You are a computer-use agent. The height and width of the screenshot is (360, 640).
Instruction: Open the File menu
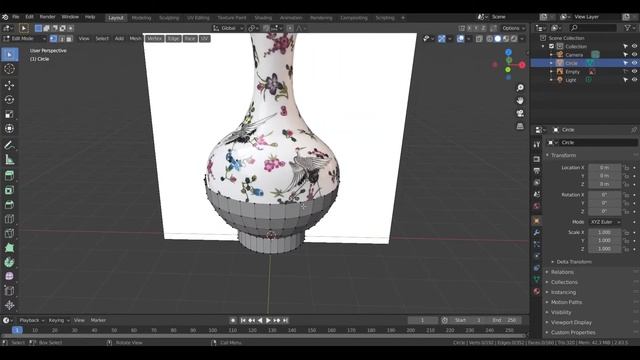pos(16,17)
